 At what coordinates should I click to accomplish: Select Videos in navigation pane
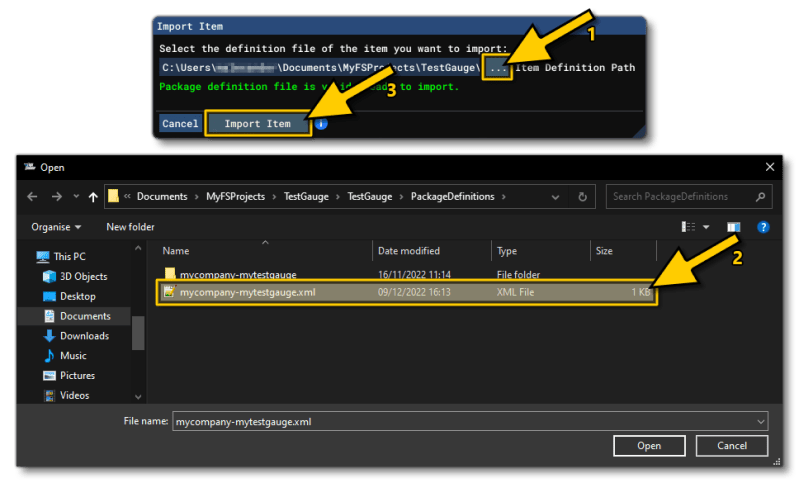click(74, 396)
